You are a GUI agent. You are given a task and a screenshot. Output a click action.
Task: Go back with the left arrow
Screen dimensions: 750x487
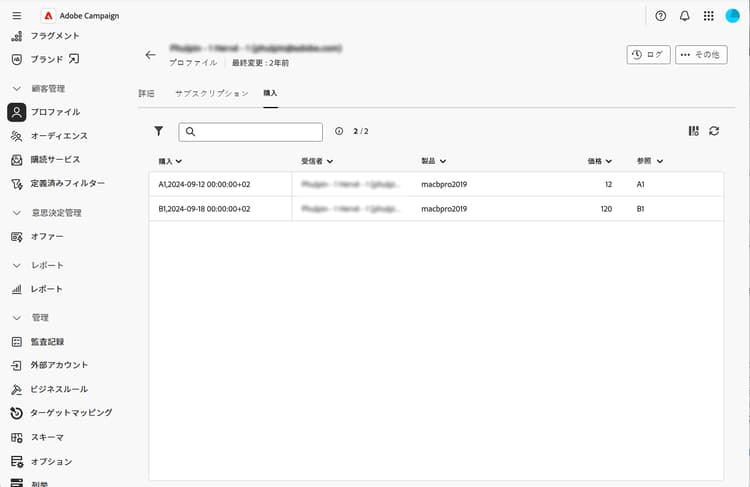pos(151,55)
